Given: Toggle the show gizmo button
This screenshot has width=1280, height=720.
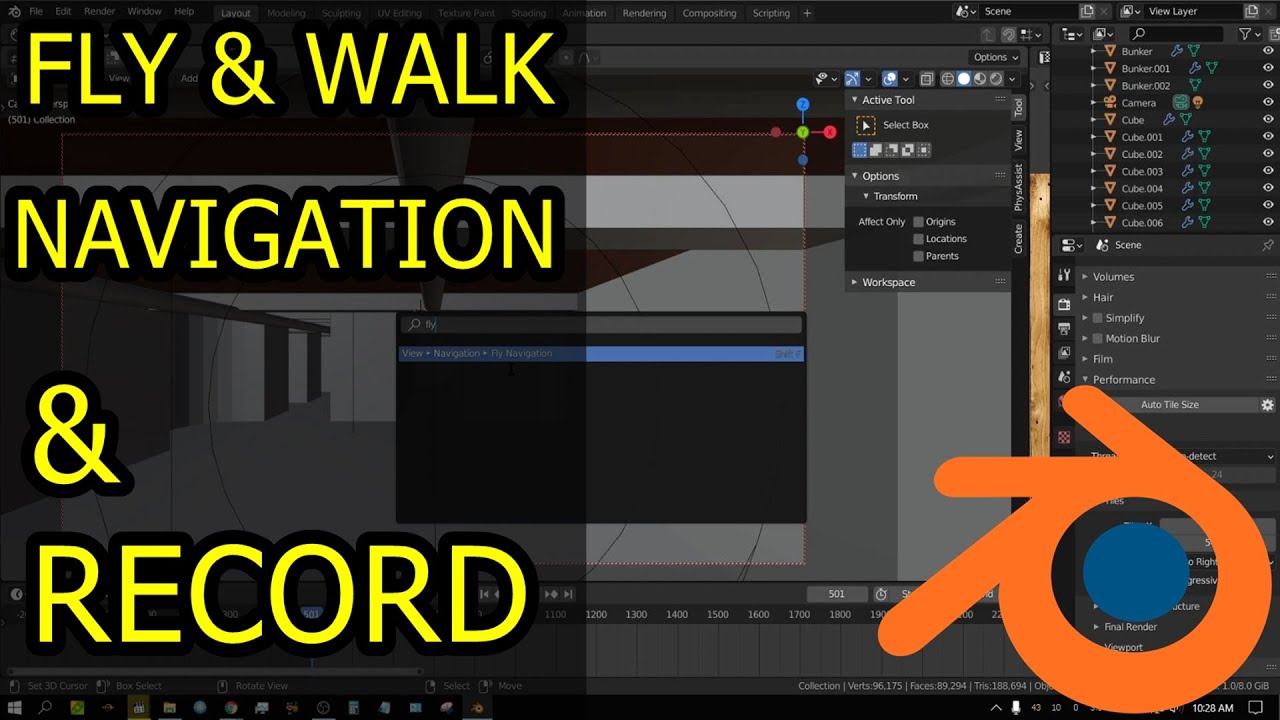Looking at the screenshot, I should [852, 79].
